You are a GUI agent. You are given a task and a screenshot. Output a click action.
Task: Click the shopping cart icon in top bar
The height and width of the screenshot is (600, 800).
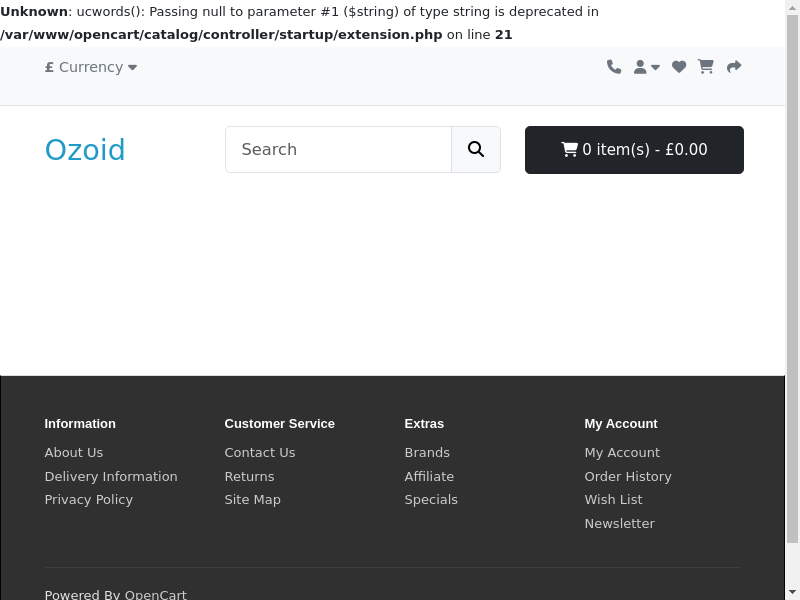[x=706, y=67]
